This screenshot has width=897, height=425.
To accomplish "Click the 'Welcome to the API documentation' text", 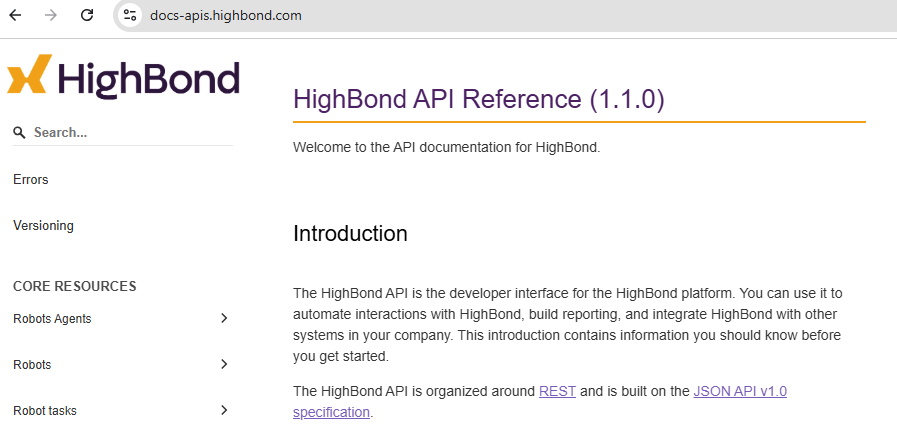I will point(447,148).
